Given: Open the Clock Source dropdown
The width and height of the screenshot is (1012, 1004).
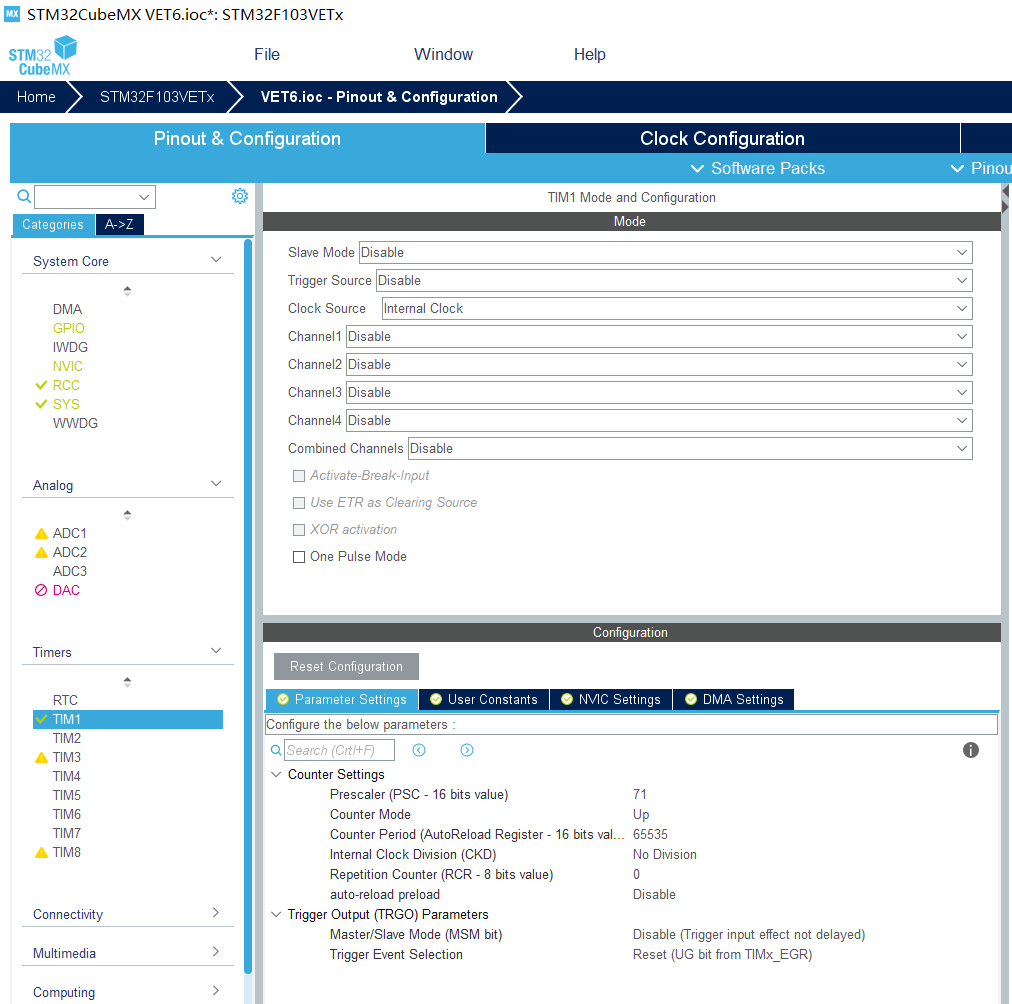Looking at the screenshot, I should (677, 308).
